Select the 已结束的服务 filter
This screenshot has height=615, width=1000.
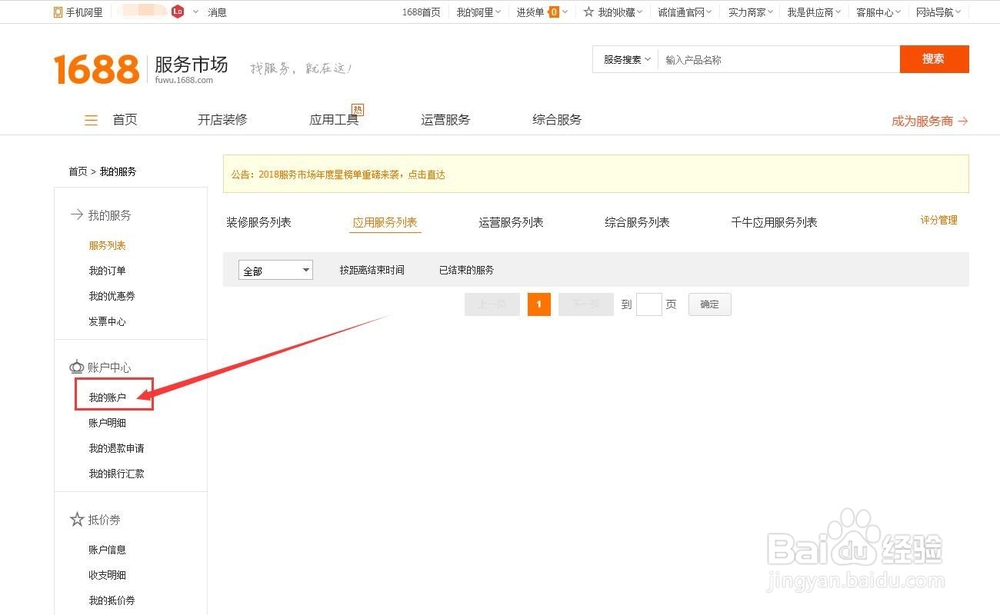pyautogui.click(x=466, y=269)
